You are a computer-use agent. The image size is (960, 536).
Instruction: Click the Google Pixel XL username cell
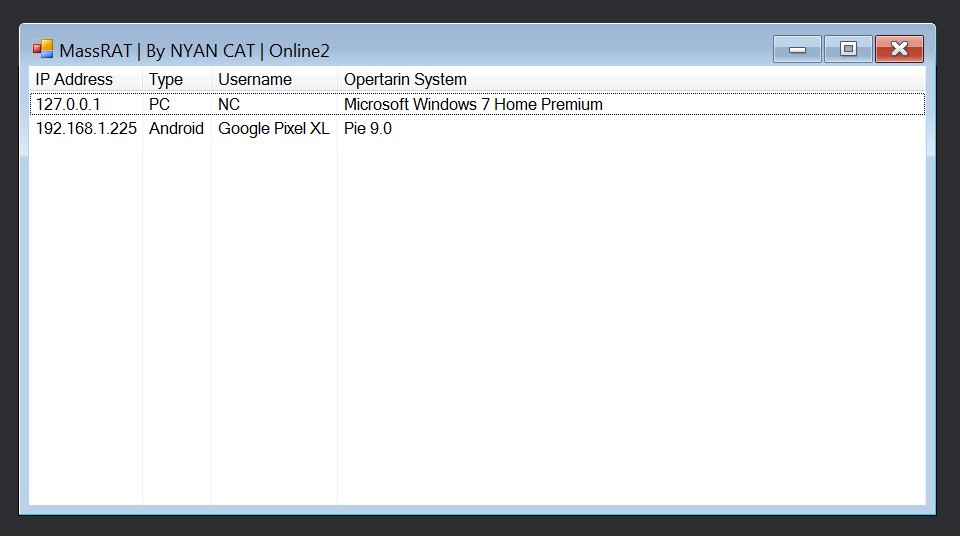point(274,129)
